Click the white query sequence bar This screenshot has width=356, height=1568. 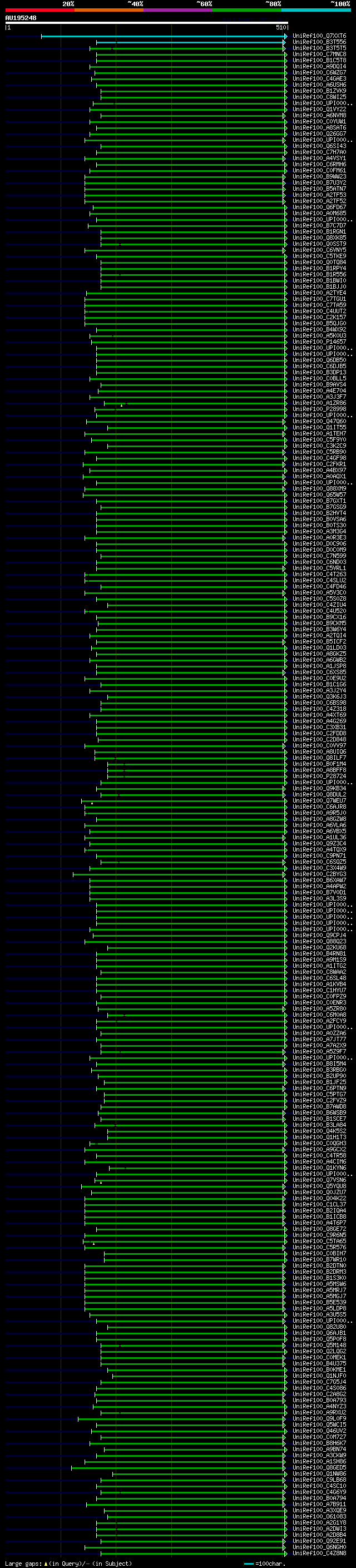[147, 22]
